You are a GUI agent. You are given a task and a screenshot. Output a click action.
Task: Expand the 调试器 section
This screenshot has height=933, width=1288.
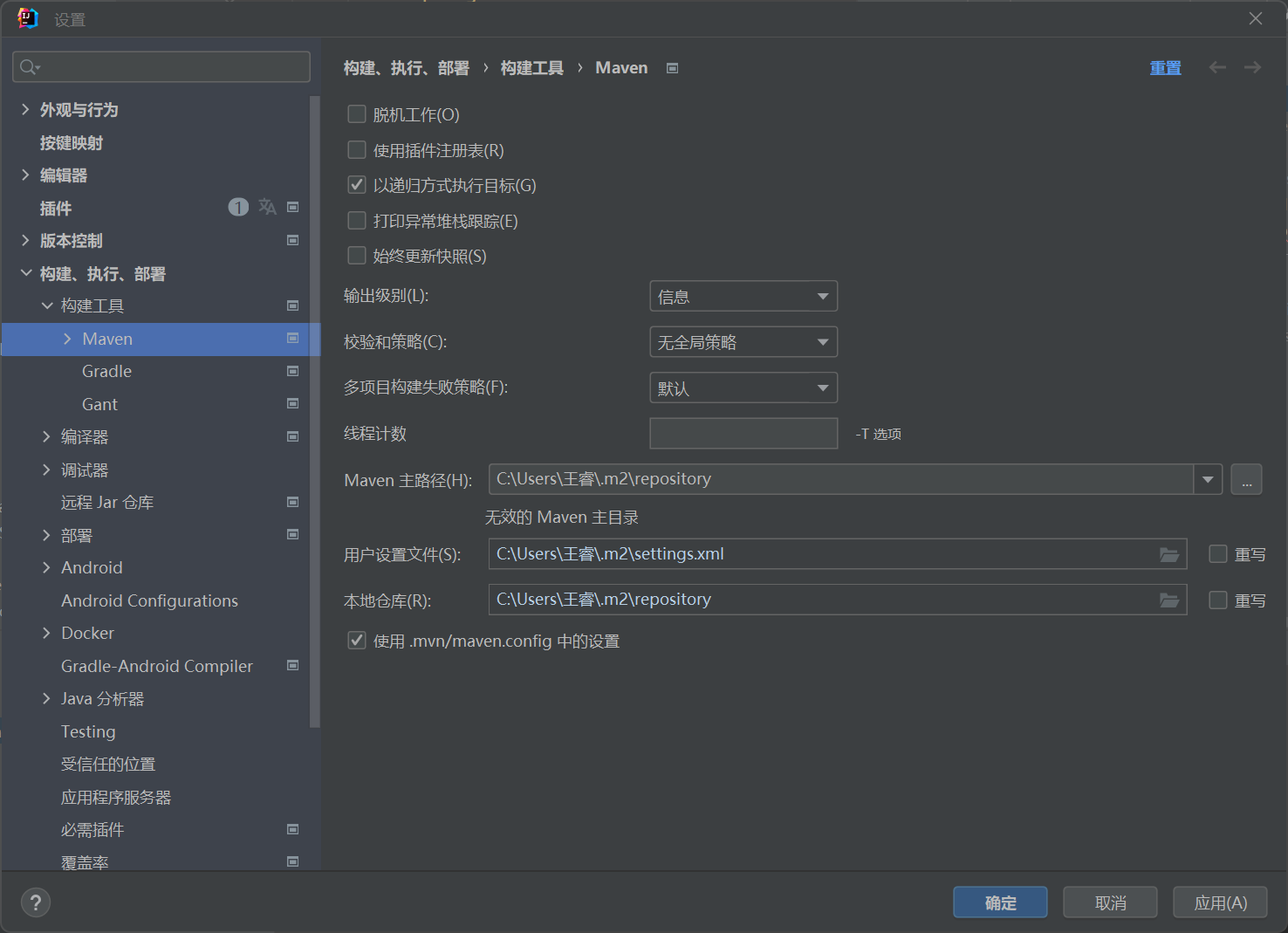[x=46, y=470]
